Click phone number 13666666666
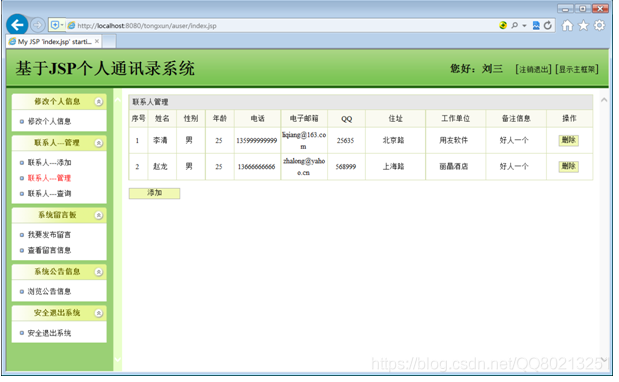This screenshot has height=382, width=619. click(257, 167)
